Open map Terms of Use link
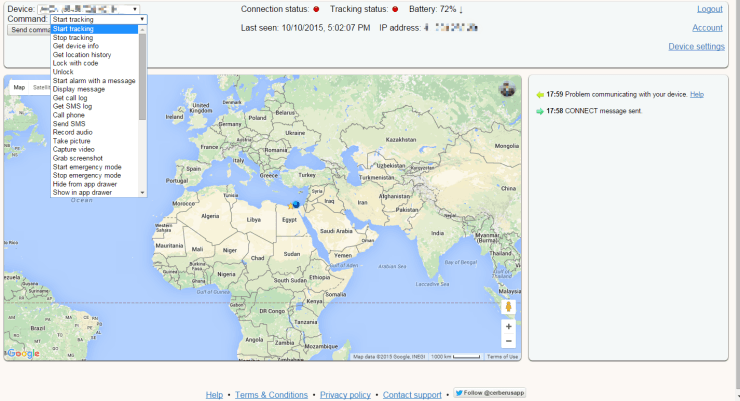740x401 pixels. click(x=502, y=357)
